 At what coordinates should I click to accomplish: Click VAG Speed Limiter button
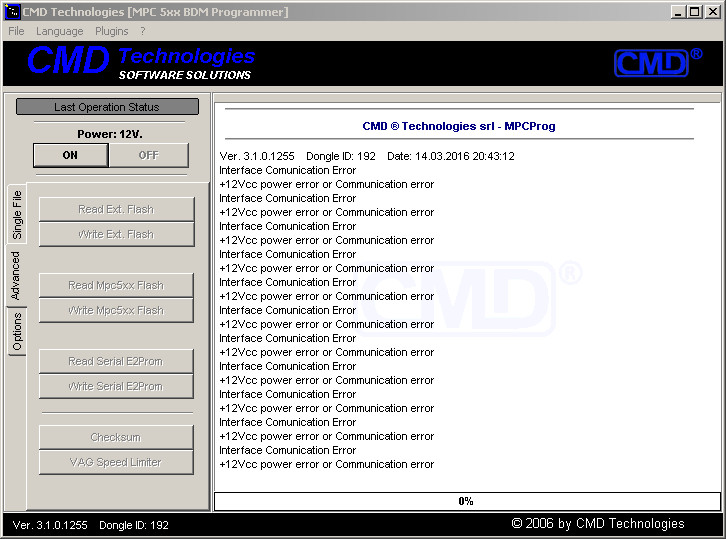(x=116, y=462)
